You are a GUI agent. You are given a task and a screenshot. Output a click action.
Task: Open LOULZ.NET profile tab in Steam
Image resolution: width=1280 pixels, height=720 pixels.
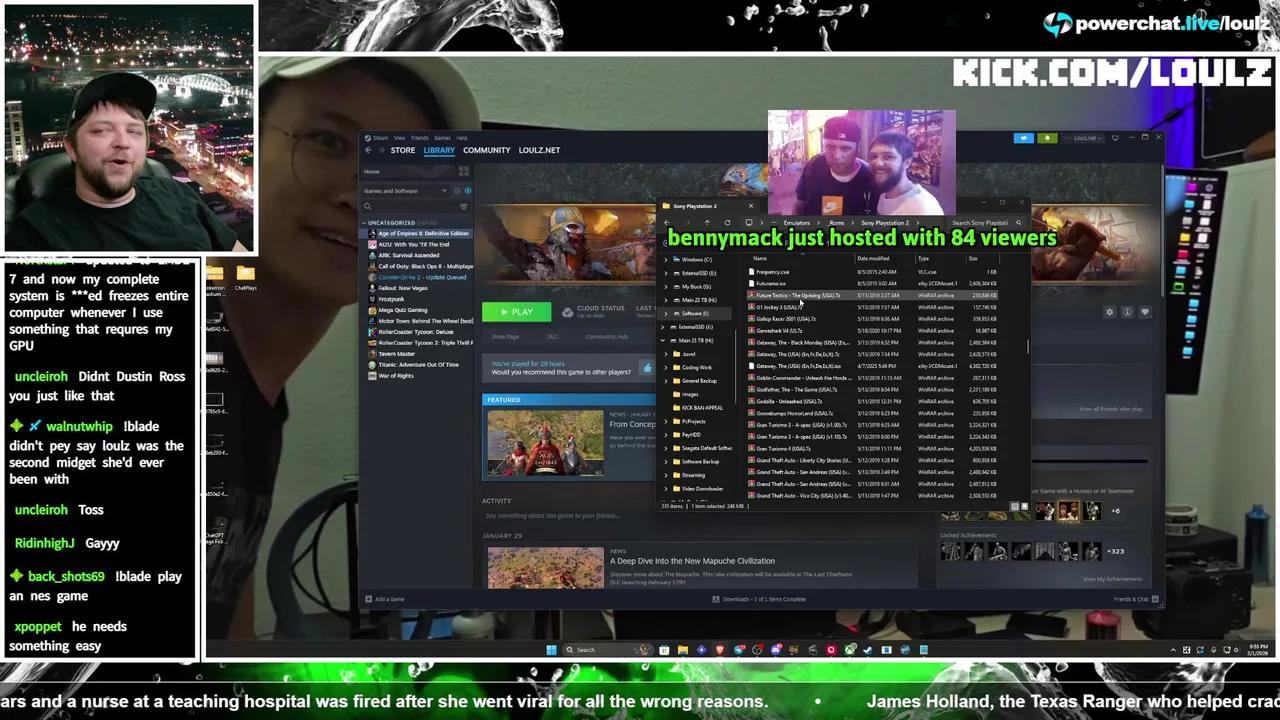click(x=539, y=150)
